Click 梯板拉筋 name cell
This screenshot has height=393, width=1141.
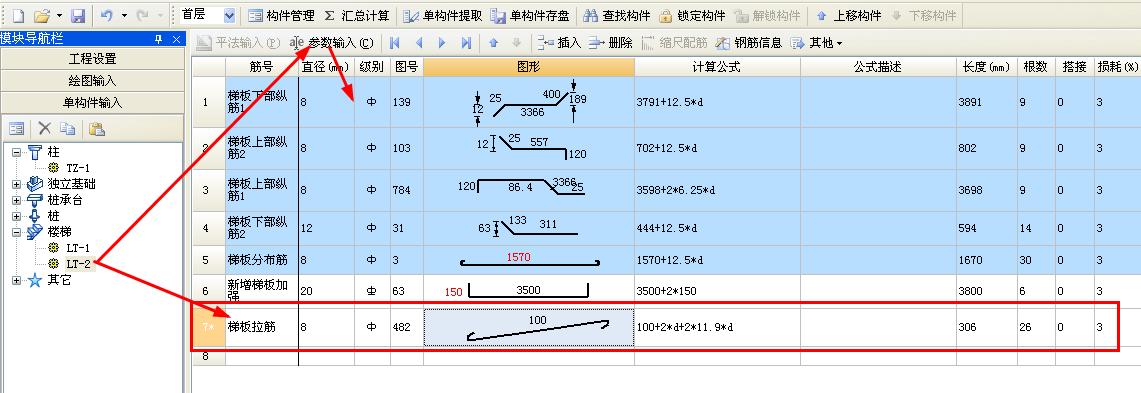(x=261, y=328)
